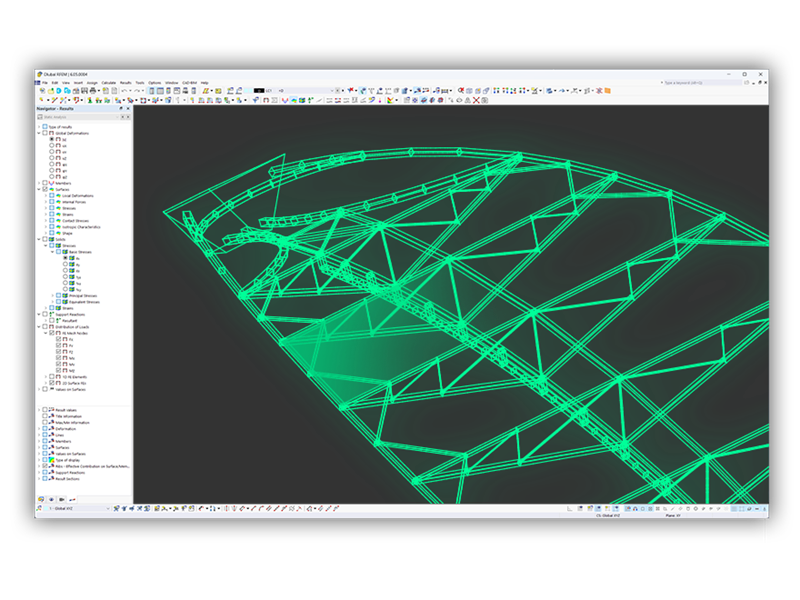Screen dimensions: 800x600
Task: Click the Shape row icon under Surfaces
Action: [58, 233]
